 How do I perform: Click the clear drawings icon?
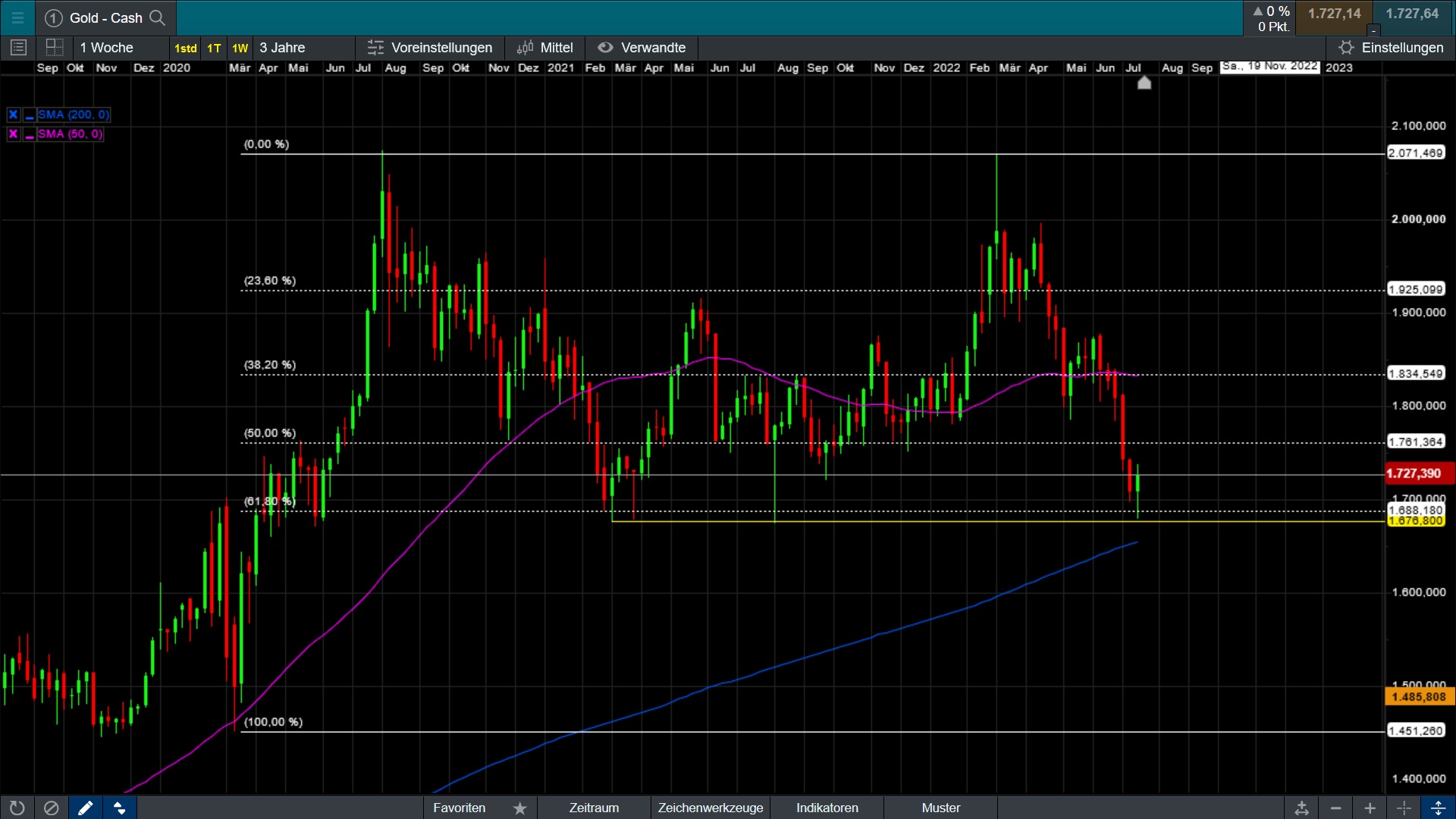pos(51,808)
